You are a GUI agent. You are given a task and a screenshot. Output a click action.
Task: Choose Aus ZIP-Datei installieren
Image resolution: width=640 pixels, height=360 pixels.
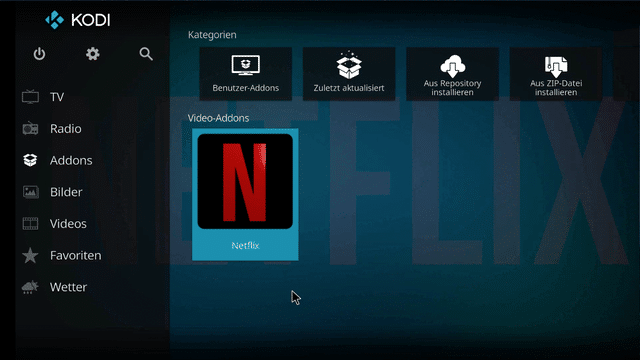(556, 73)
